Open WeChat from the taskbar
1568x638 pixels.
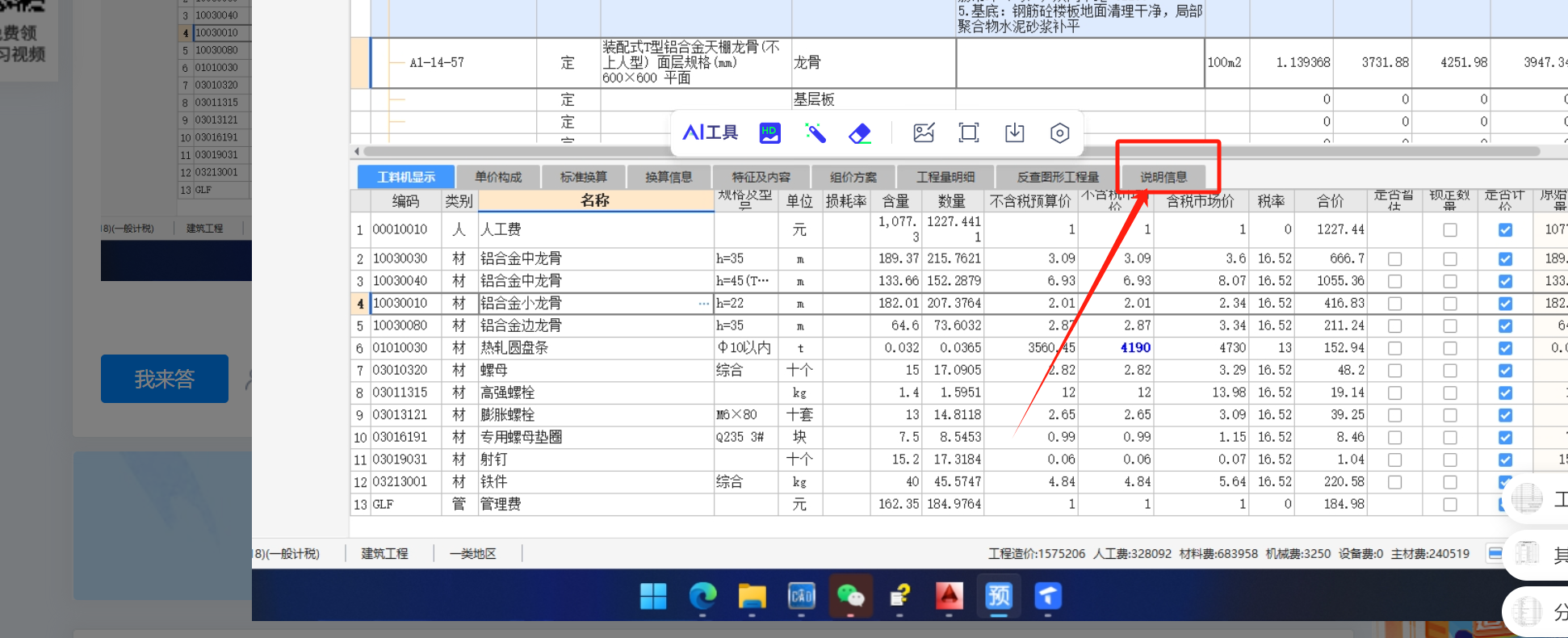(x=851, y=597)
